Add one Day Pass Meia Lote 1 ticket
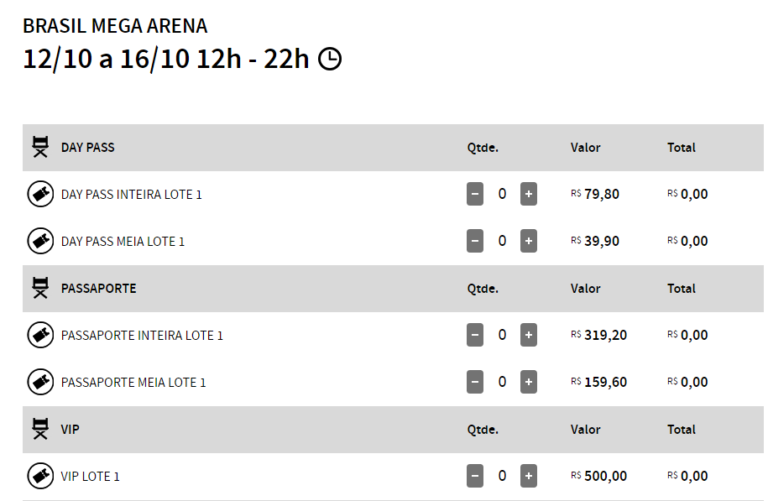This screenshot has height=501, width=768. click(528, 241)
